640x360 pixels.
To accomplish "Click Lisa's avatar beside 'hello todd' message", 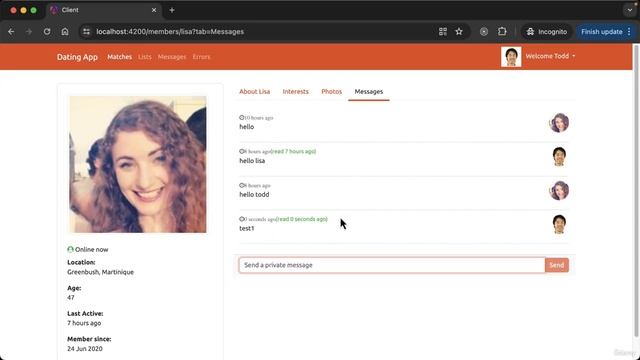I will (x=559, y=190).
